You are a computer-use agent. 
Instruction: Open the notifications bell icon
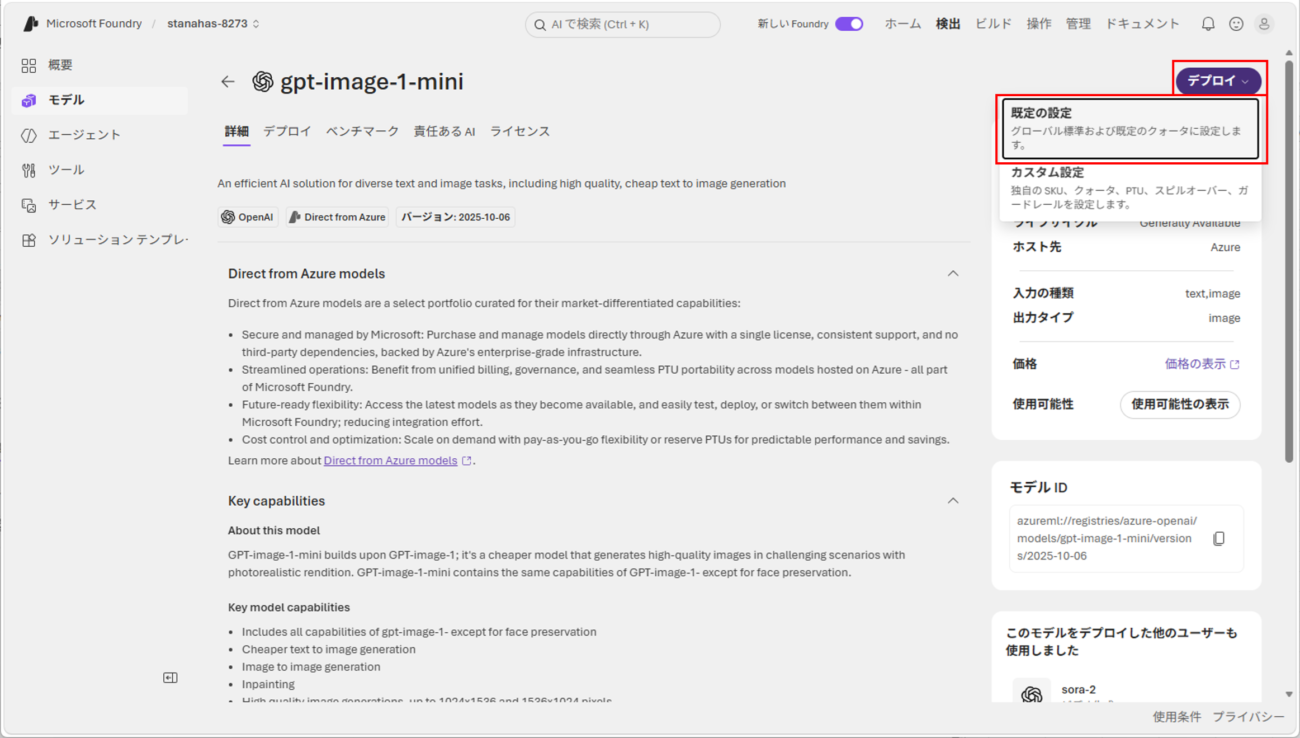pyautogui.click(x=1208, y=24)
